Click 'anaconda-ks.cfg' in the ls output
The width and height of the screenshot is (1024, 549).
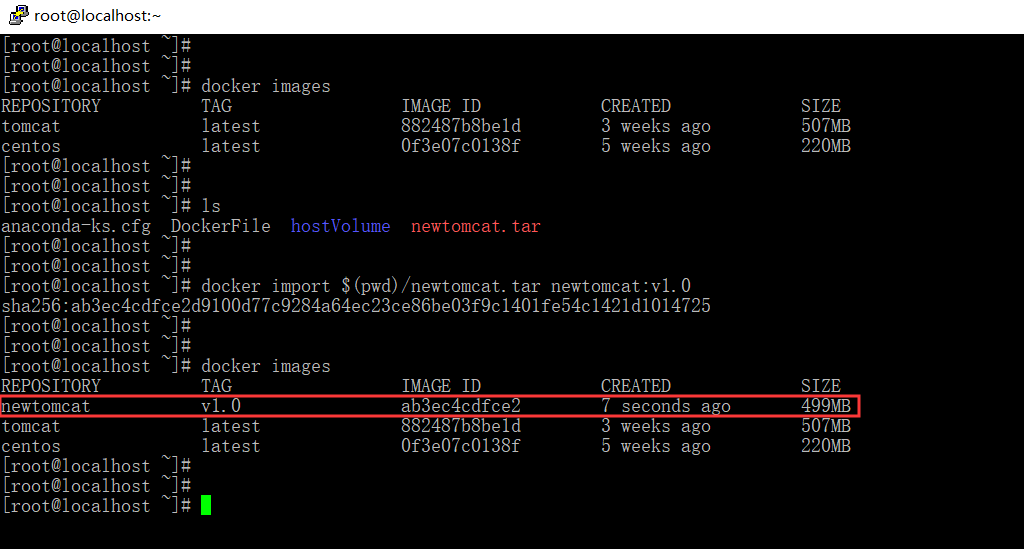pos(76,227)
